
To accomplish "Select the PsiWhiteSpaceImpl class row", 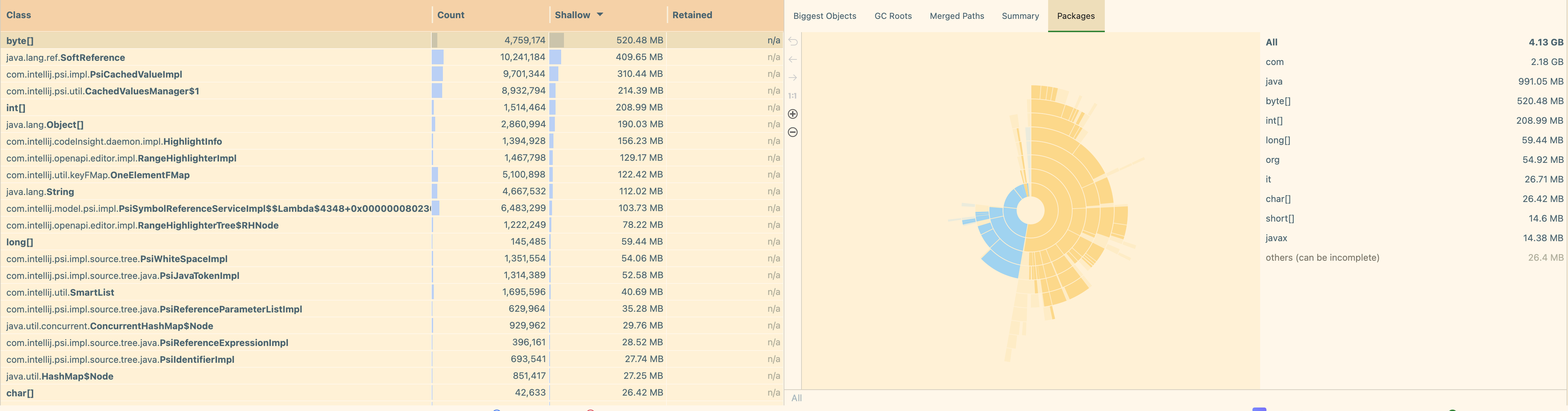I will 392,258.
